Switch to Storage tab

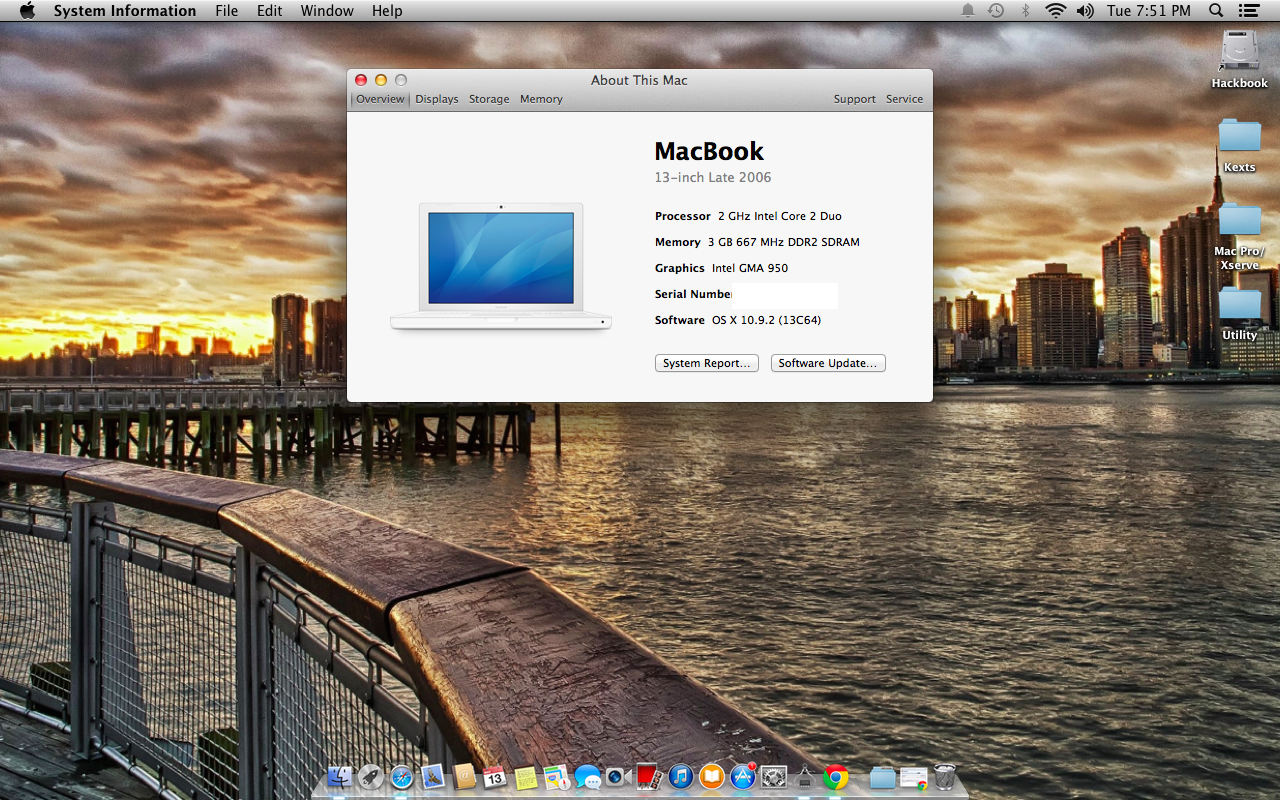click(489, 99)
